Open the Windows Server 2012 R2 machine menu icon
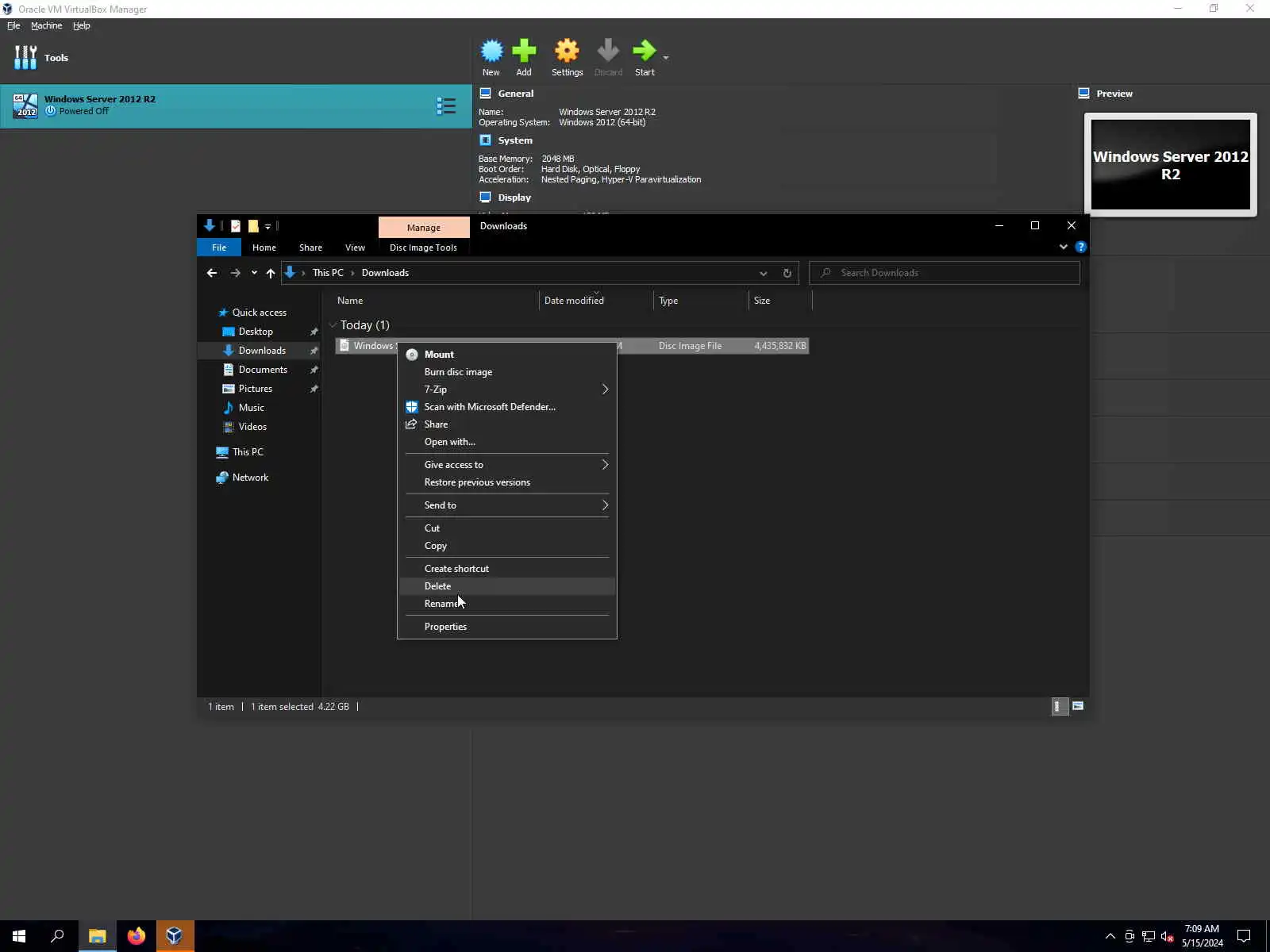This screenshot has height=952, width=1270. [x=446, y=106]
